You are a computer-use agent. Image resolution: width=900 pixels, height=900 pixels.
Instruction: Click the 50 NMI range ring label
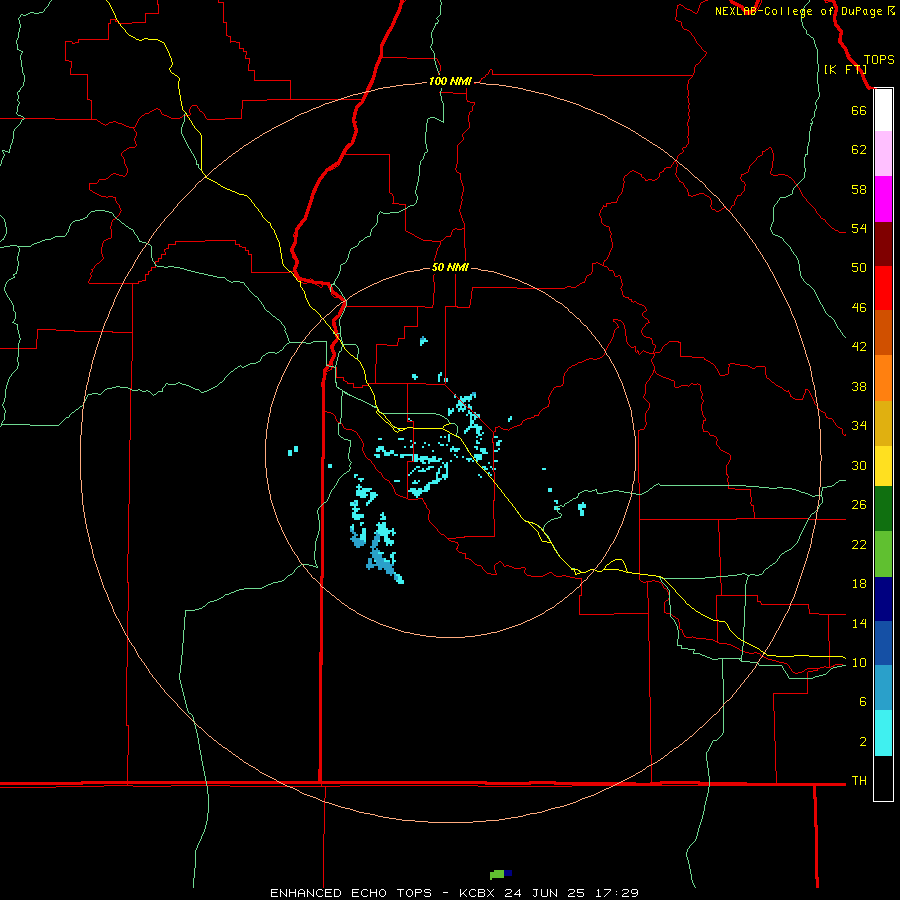tap(450, 267)
